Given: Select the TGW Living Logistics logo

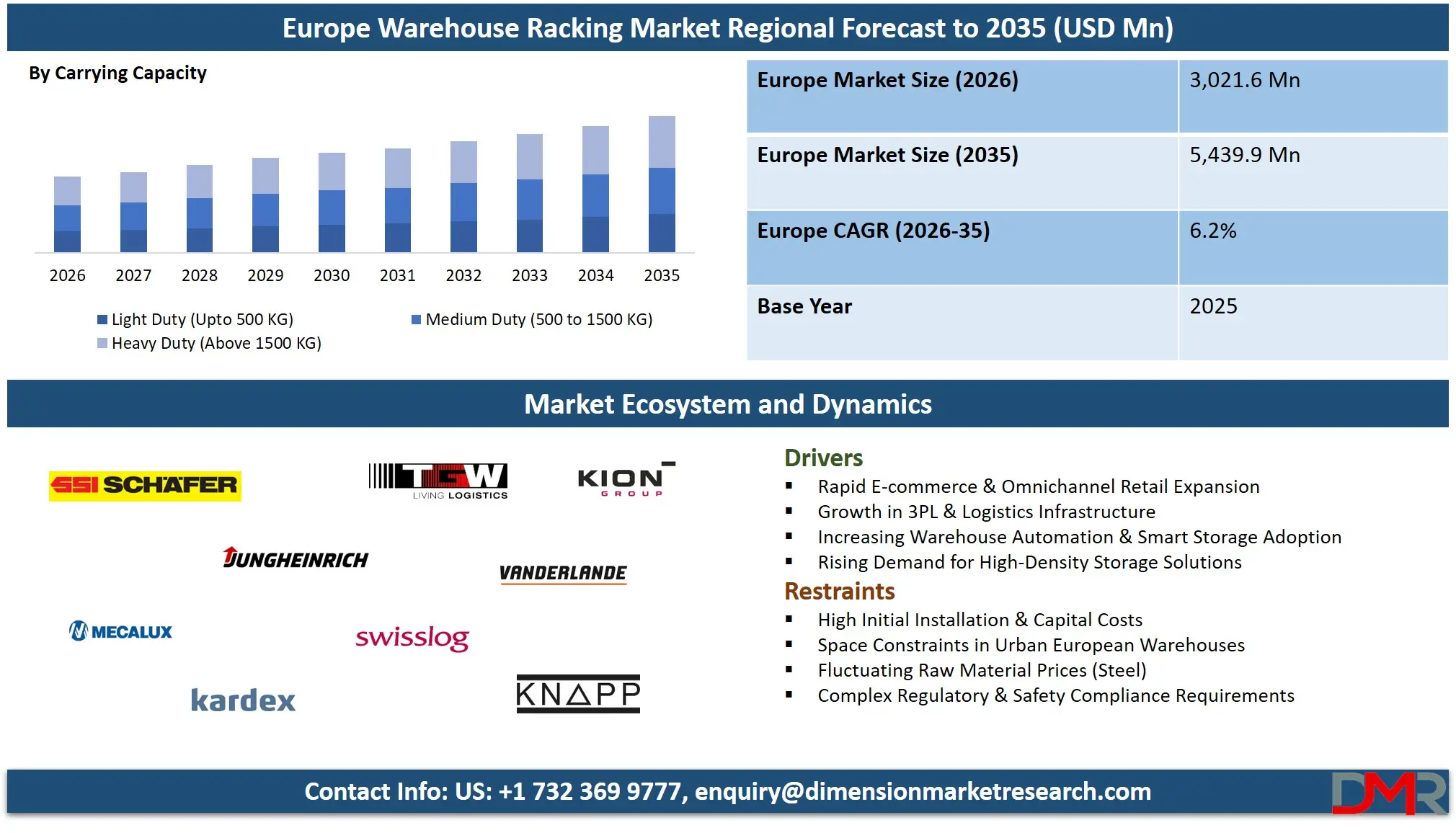Looking at the screenshot, I should click(x=438, y=478).
